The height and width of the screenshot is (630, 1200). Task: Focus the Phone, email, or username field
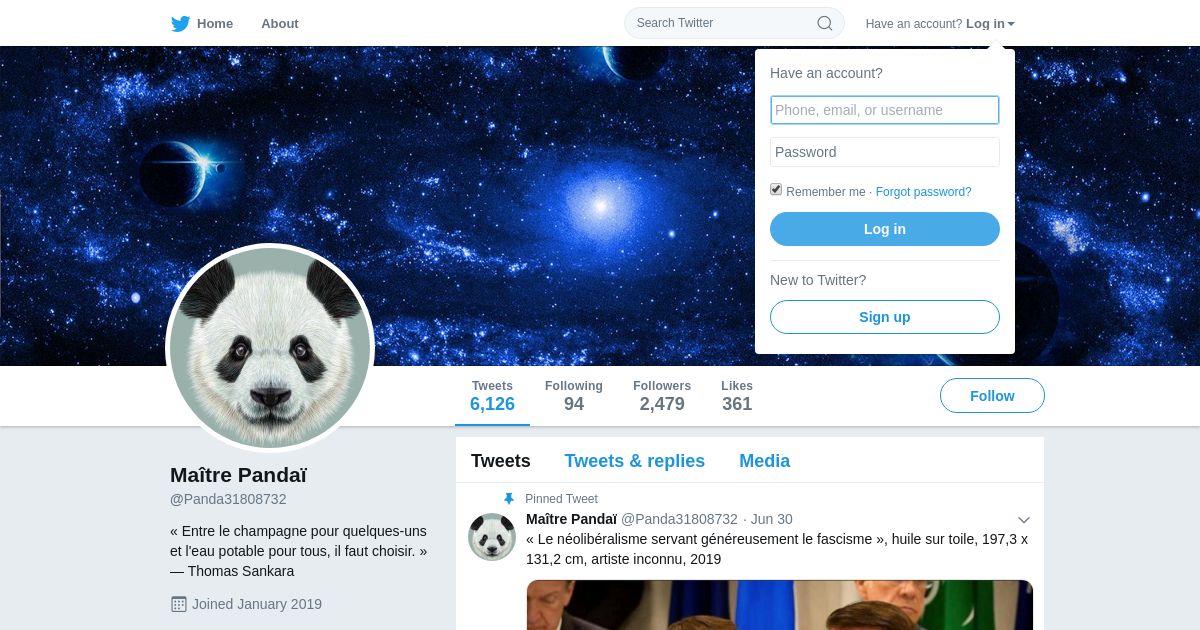click(x=885, y=110)
